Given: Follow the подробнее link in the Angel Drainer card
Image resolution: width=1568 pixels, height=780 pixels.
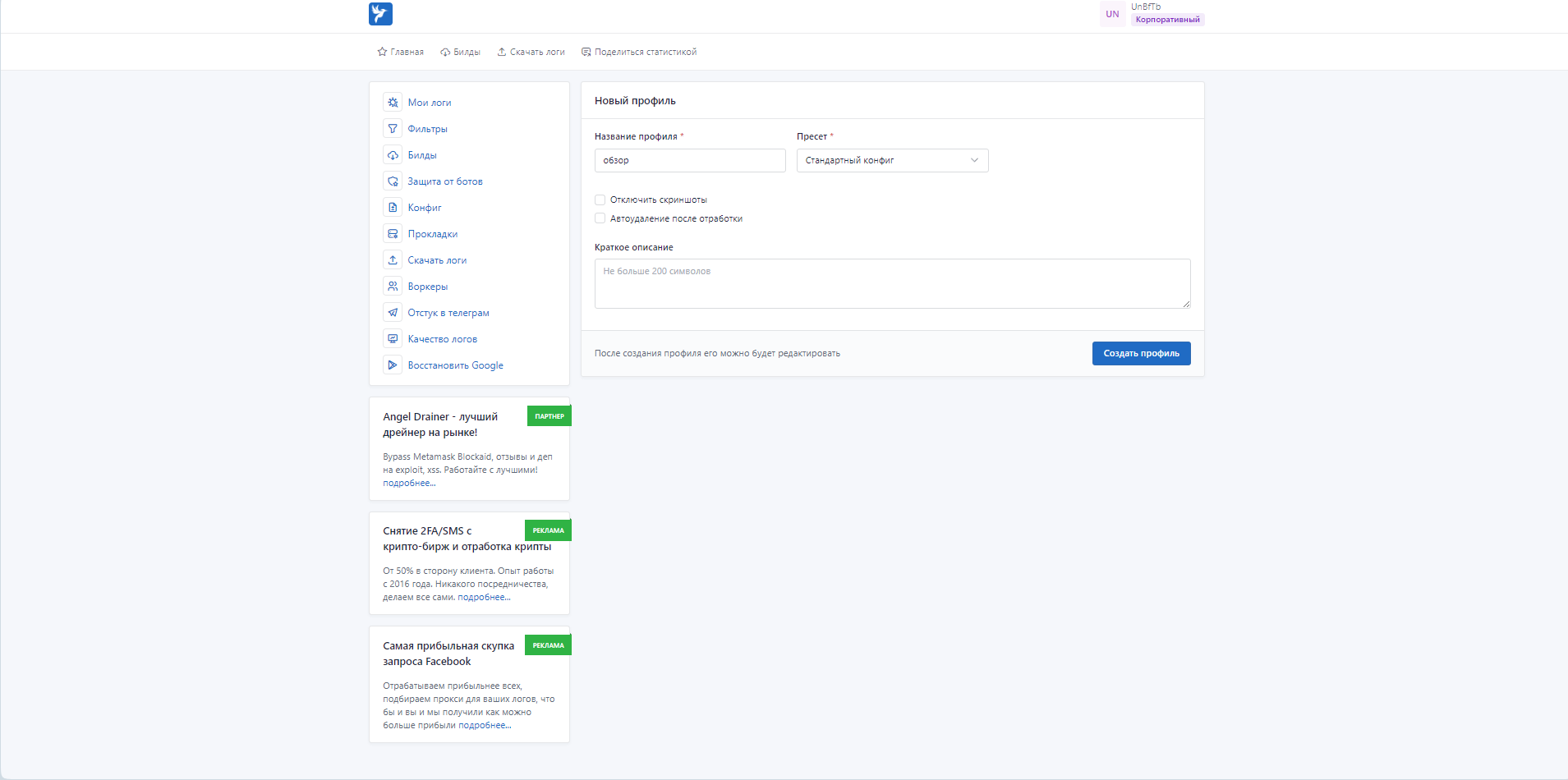Looking at the screenshot, I should (409, 483).
